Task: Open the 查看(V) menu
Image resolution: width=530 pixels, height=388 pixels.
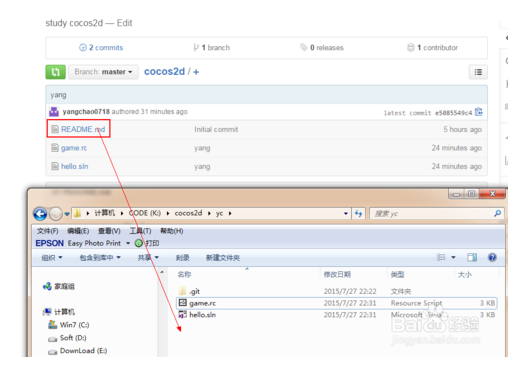Action: click(x=109, y=231)
